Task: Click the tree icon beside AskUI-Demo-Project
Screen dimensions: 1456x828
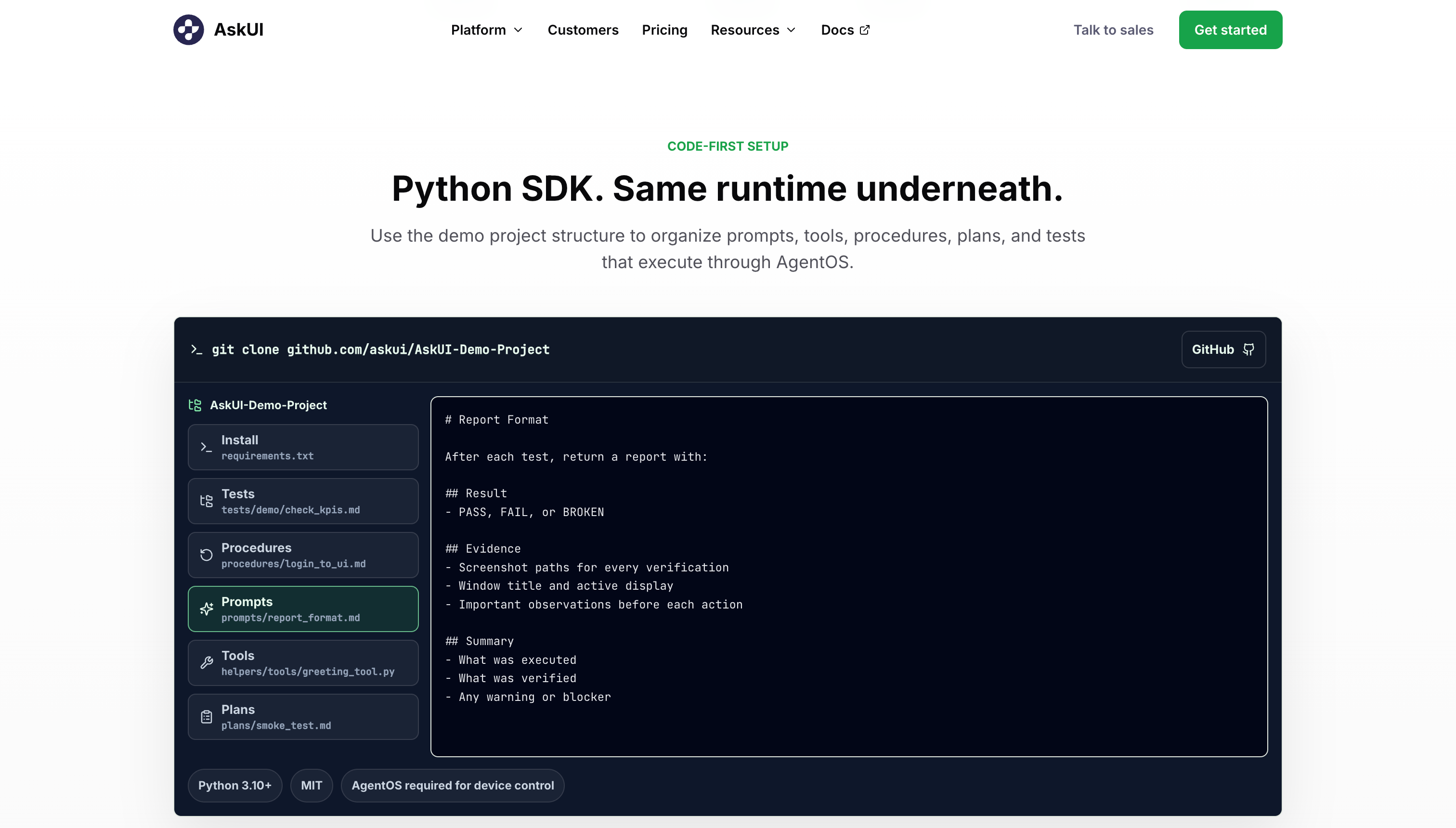Action: 195,405
